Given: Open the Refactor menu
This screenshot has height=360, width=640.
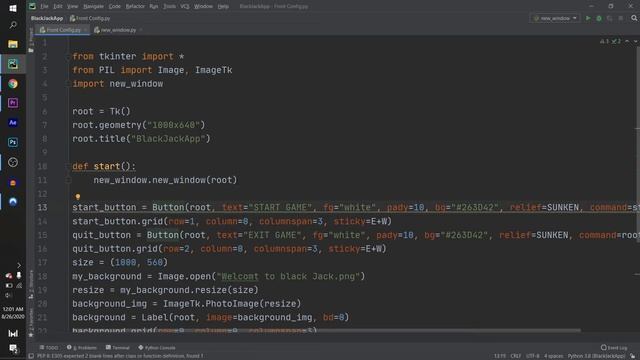Looking at the screenshot, I should pyautogui.click(x=135, y=6).
